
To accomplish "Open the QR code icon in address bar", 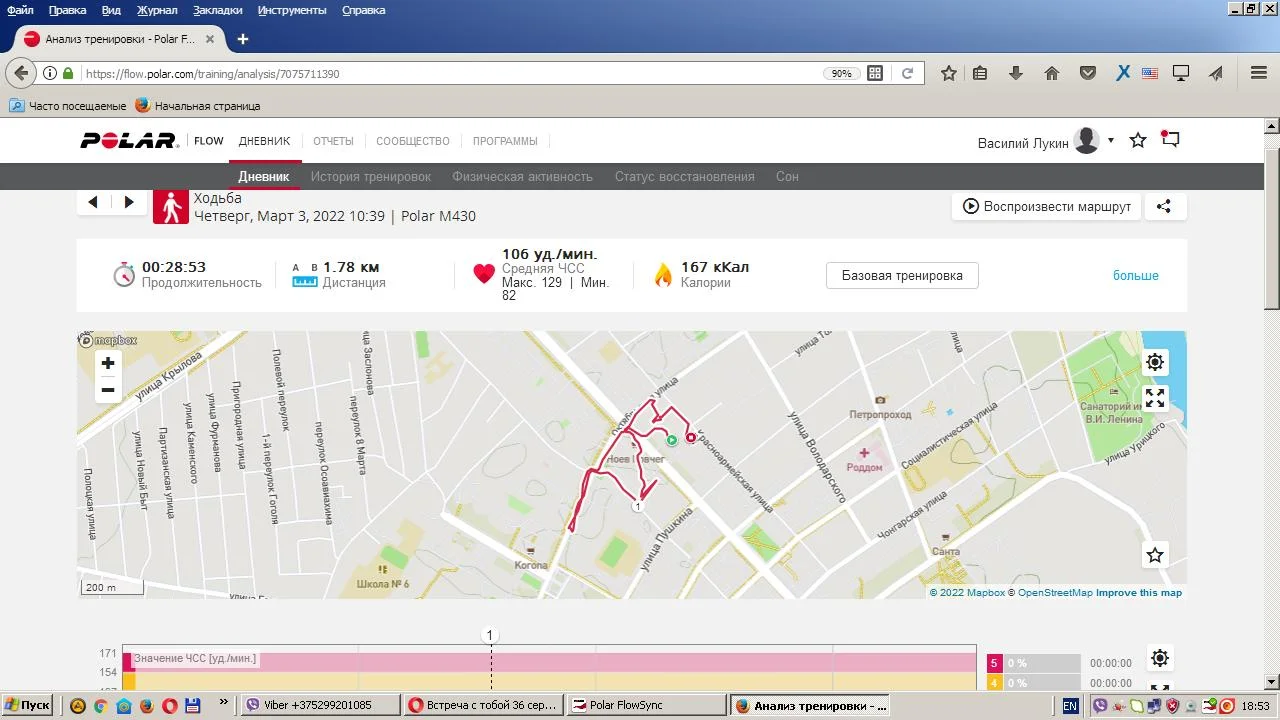I will pos(875,73).
